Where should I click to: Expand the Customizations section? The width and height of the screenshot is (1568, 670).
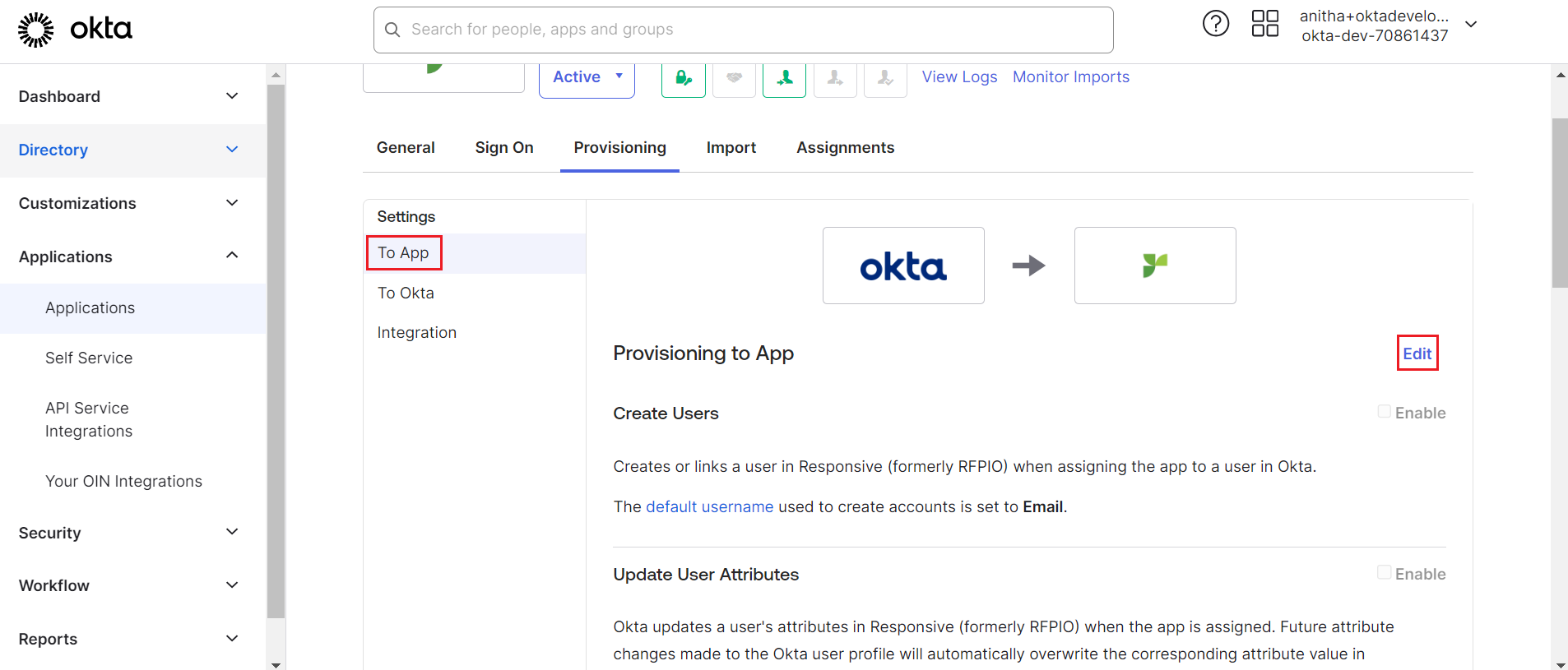pyautogui.click(x=133, y=203)
